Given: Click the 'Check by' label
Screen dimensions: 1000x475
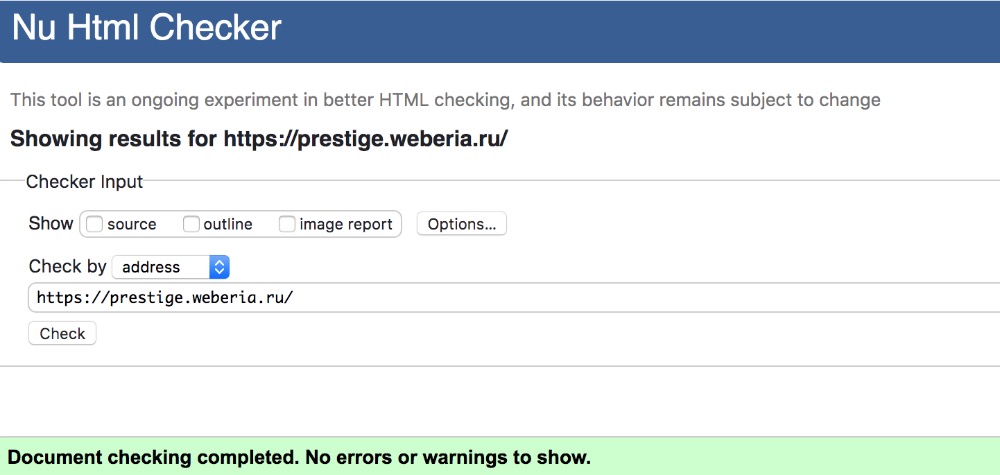Looking at the screenshot, I should [x=67, y=267].
